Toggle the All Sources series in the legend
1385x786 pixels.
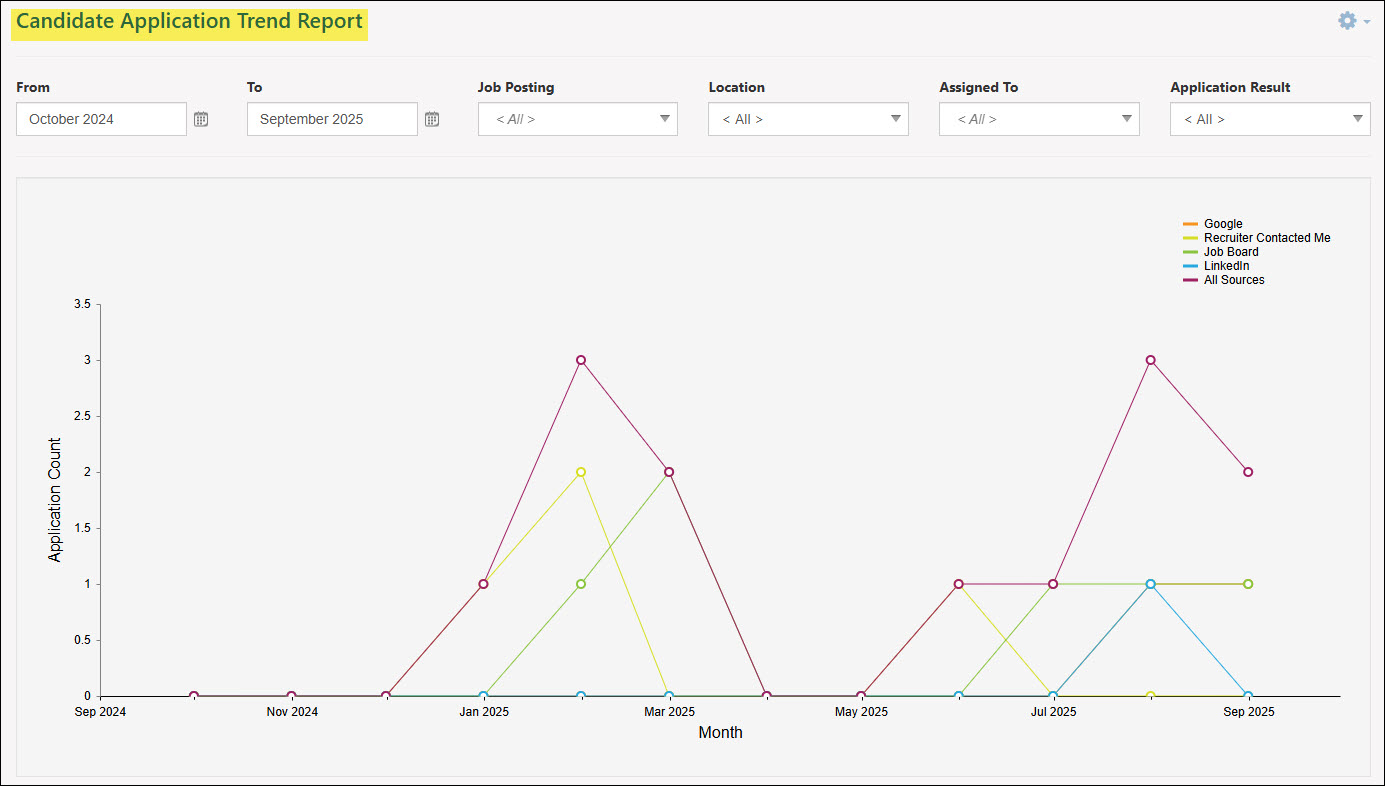click(1234, 280)
